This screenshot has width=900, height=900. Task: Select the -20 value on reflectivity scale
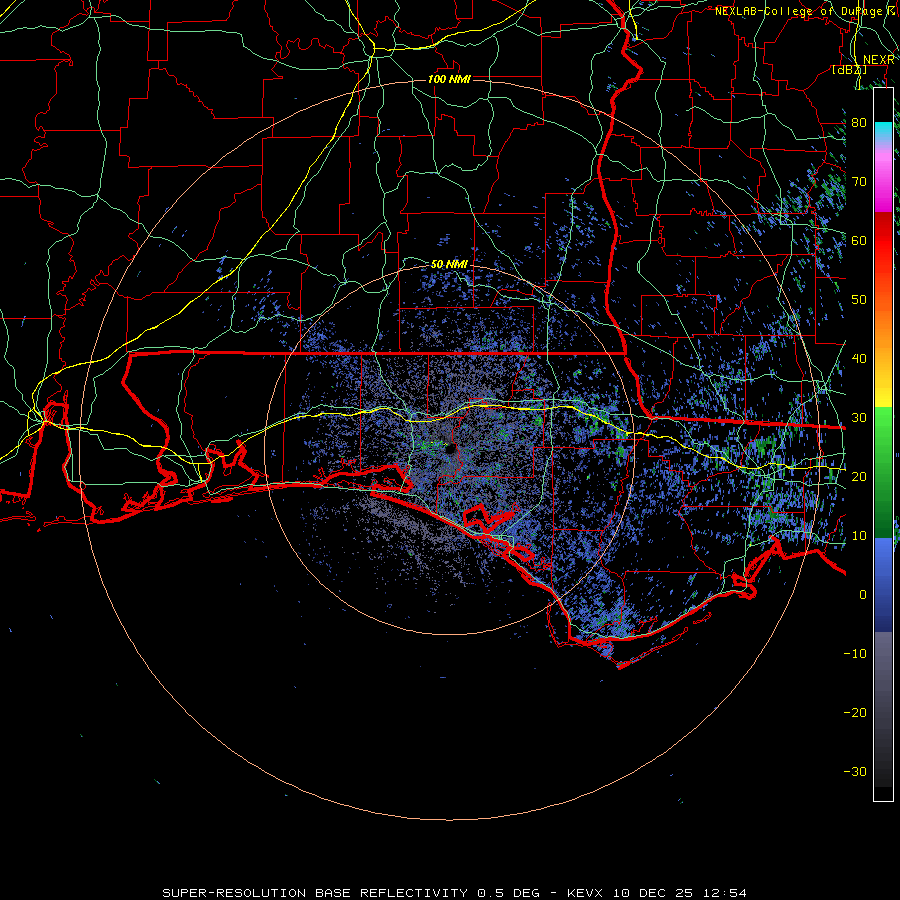855,713
